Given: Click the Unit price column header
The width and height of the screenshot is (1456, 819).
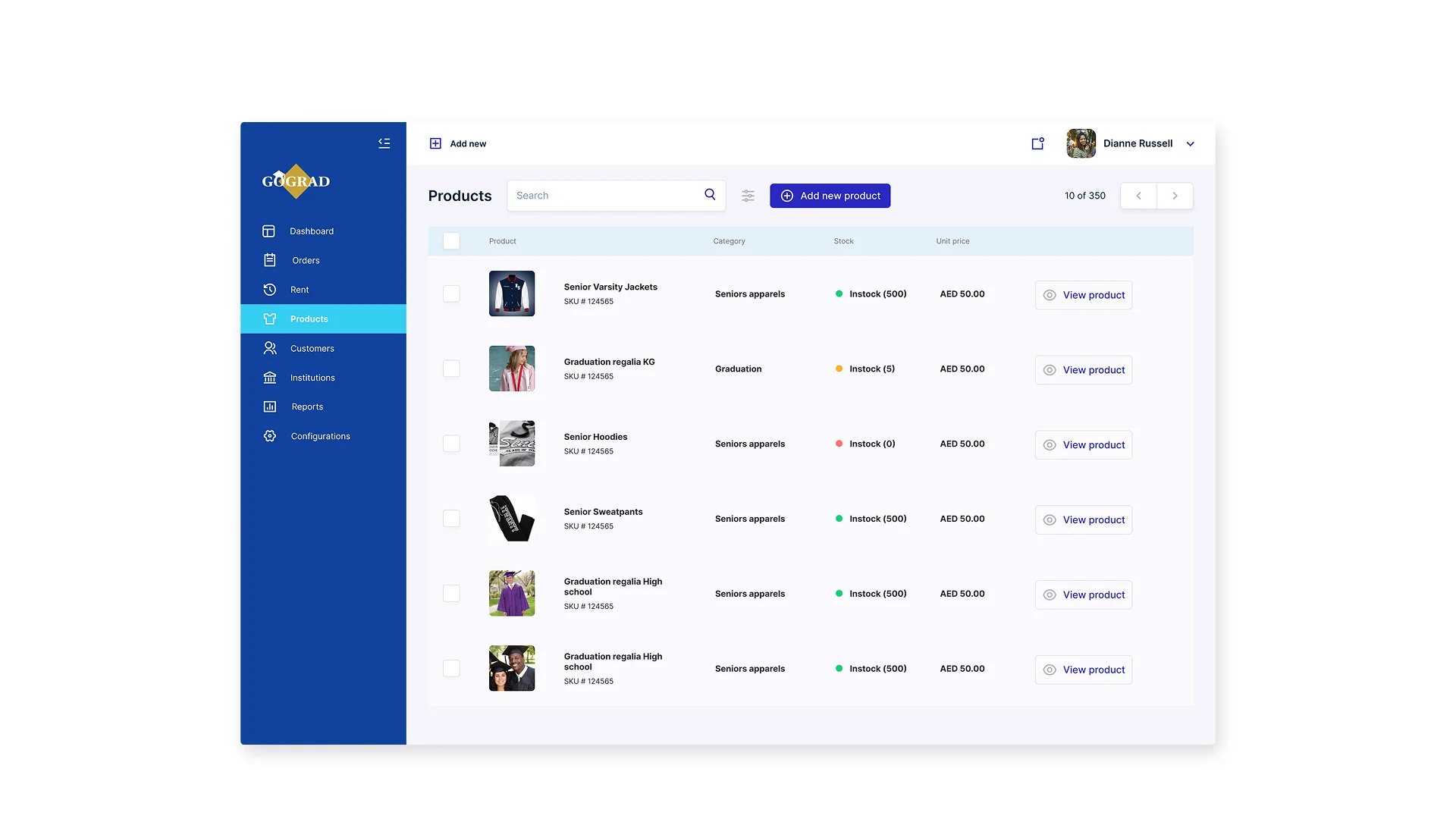Looking at the screenshot, I should (952, 241).
